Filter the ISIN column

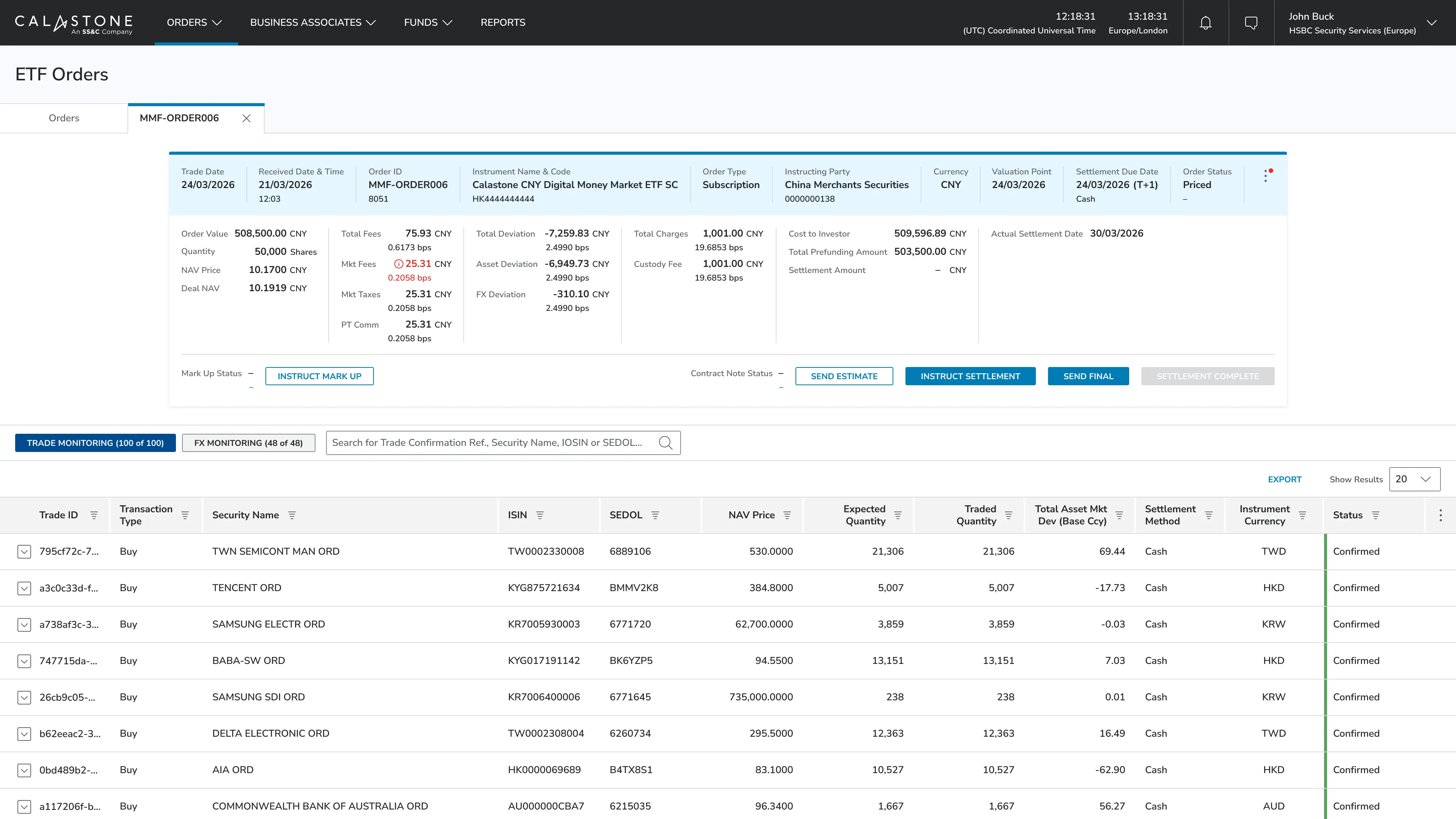540,515
